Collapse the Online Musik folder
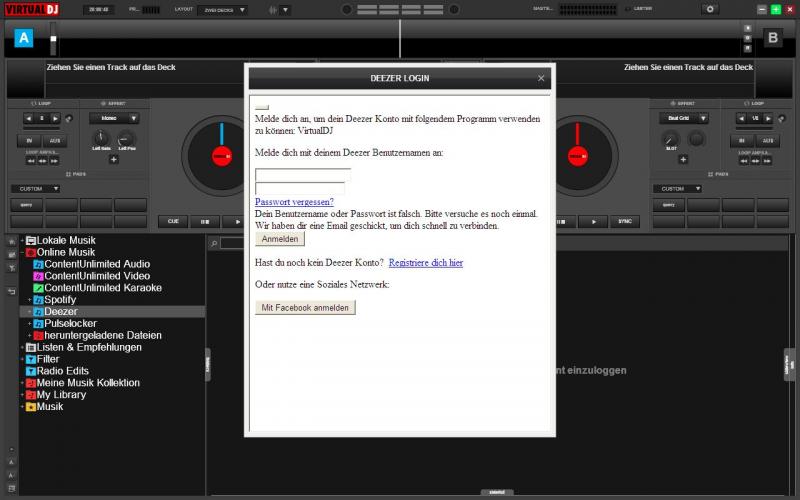Viewport: 800px width, 500px height. coord(22,253)
